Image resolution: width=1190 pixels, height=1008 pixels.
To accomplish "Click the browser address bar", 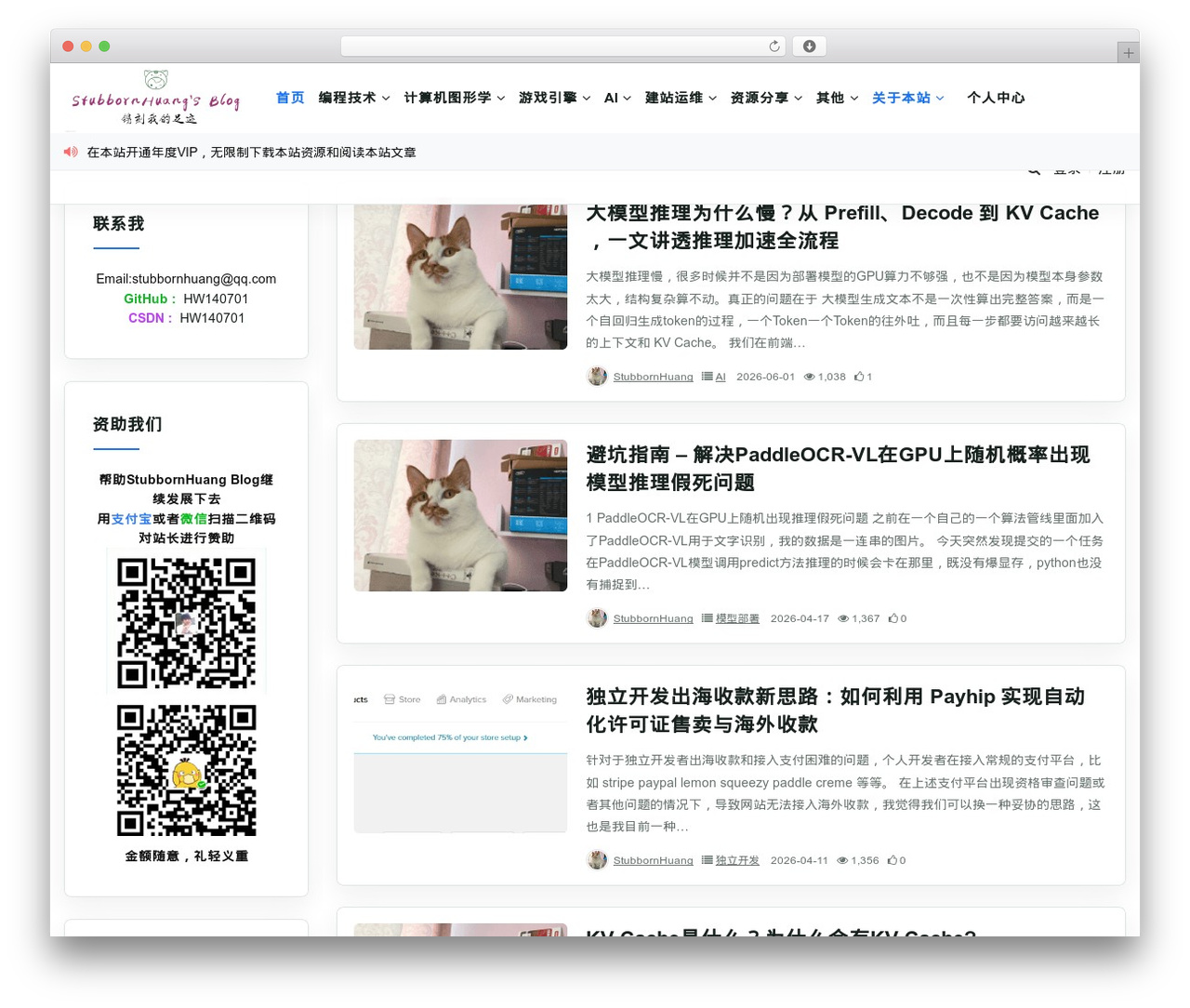I will [x=562, y=46].
